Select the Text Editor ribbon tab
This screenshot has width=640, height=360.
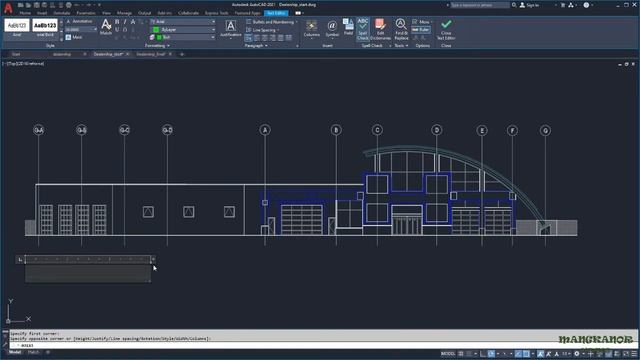coord(276,13)
